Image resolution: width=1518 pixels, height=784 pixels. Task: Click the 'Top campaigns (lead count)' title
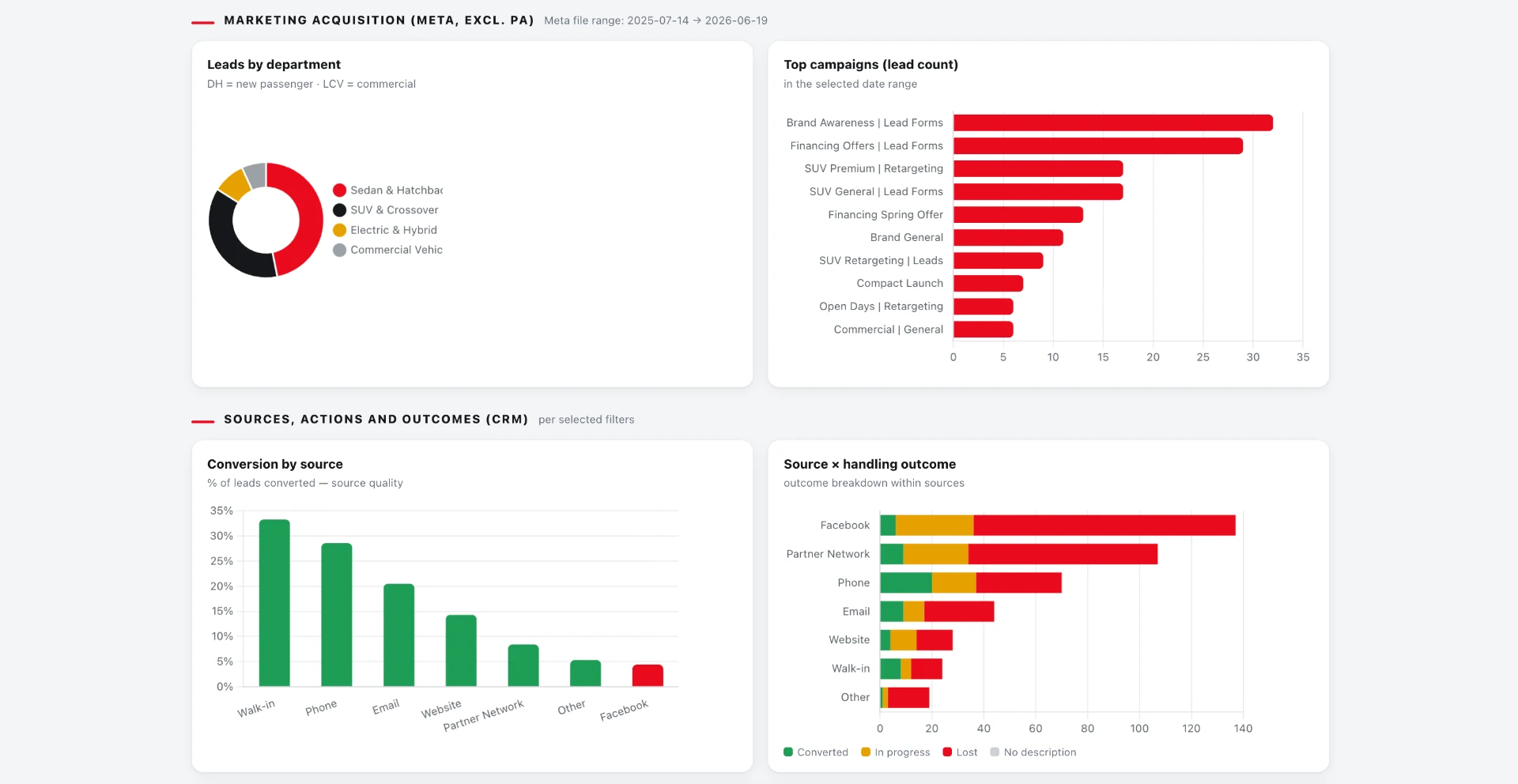[x=870, y=65]
